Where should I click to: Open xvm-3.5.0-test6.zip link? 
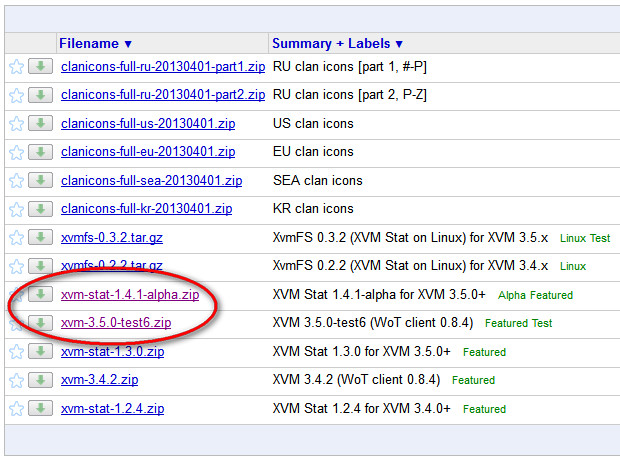click(116, 323)
